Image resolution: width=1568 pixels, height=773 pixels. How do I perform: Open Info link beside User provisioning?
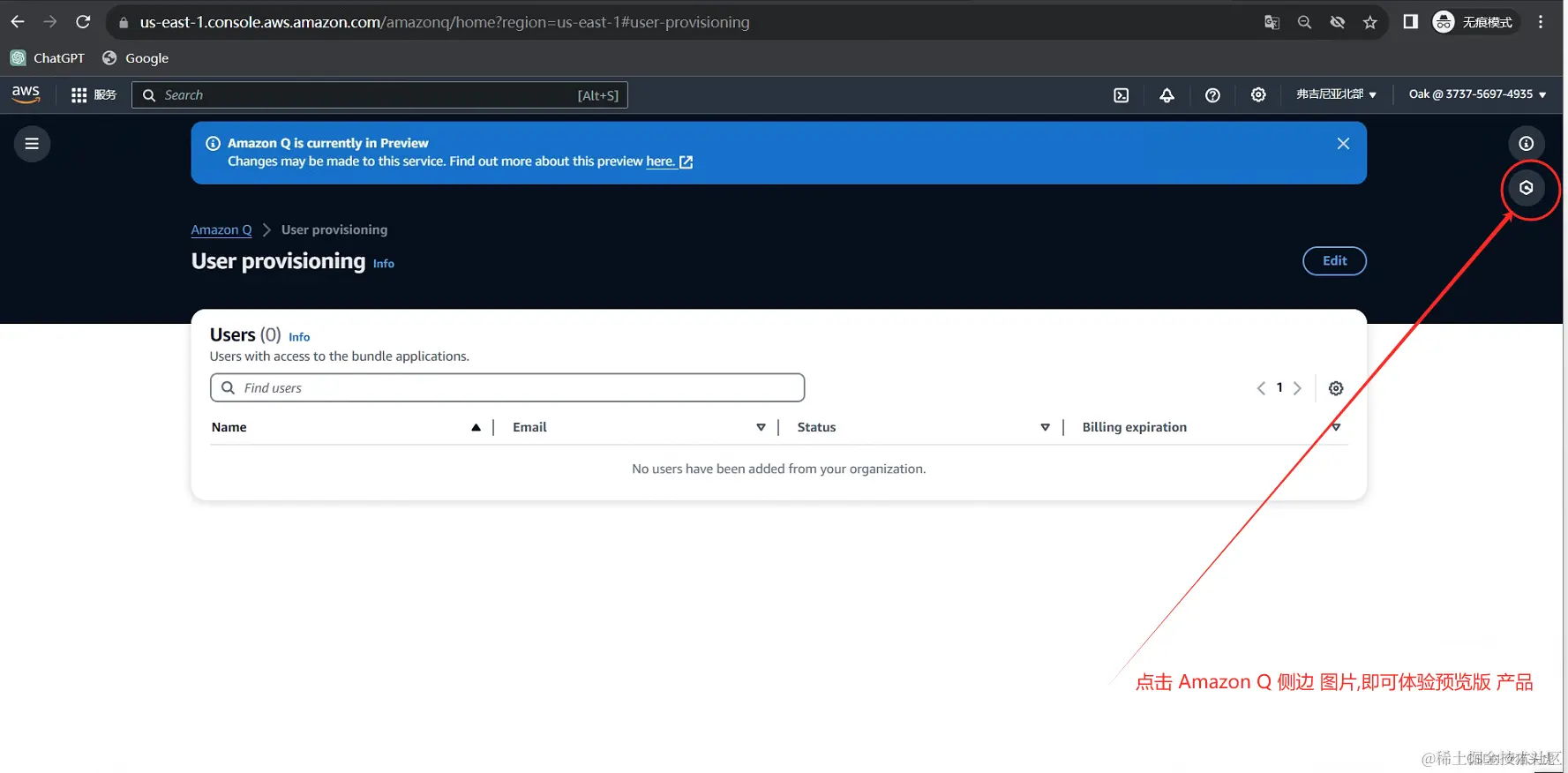[384, 264]
